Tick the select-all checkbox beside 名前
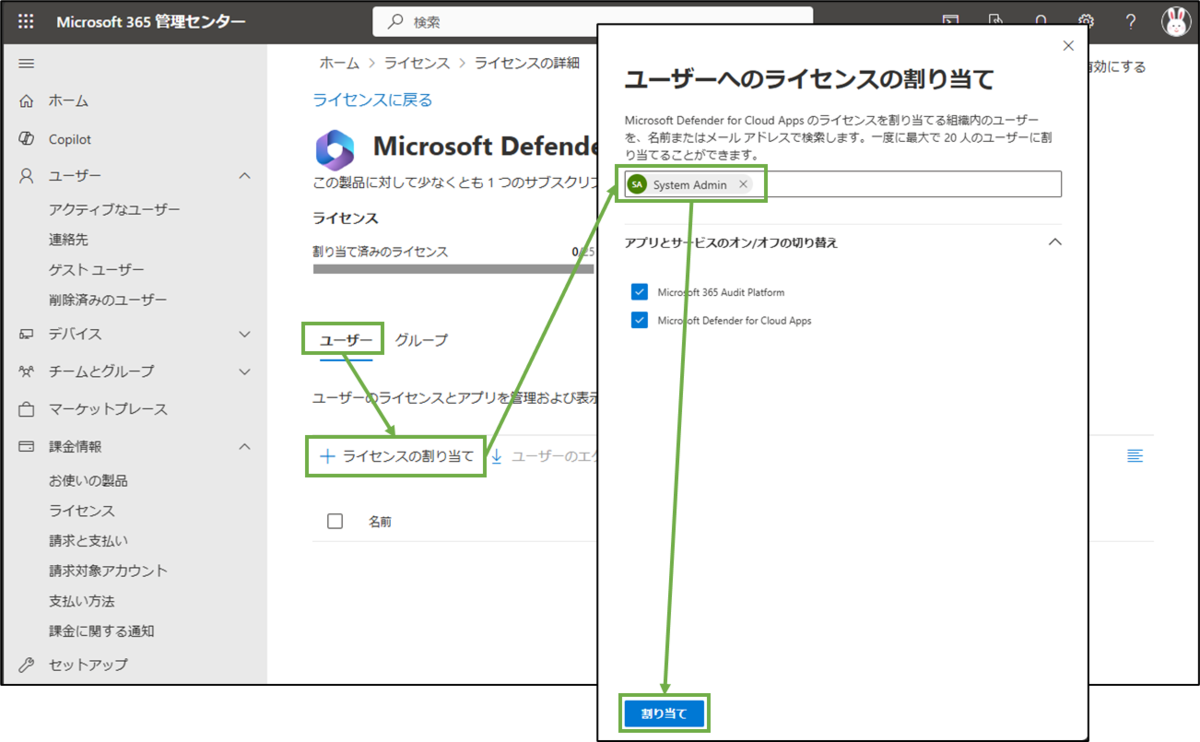The image size is (1200, 742). pyautogui.click(x=335, y=521)
